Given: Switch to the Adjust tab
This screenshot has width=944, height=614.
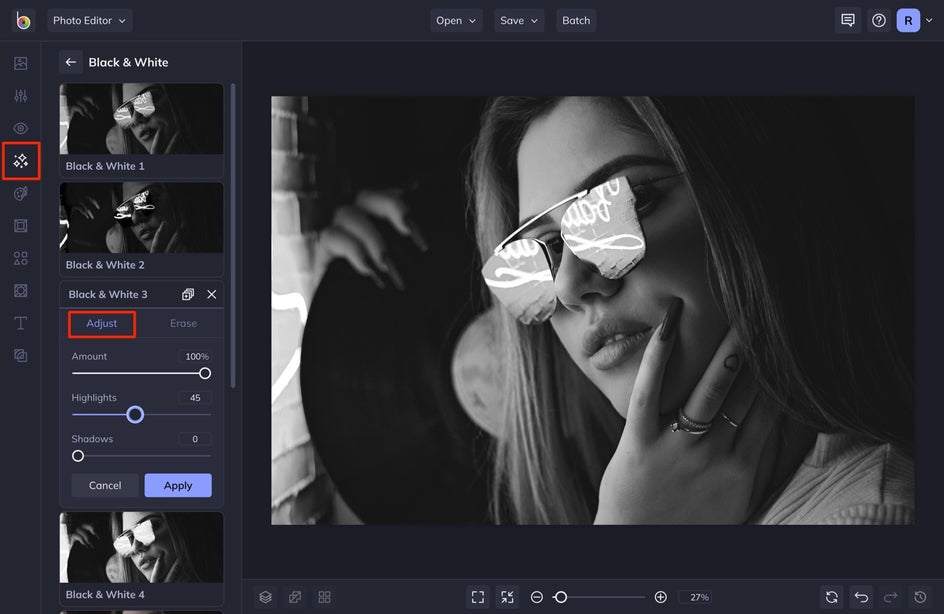Looking at the screenshot, I should pyautogui.click(x=102, y=324).
